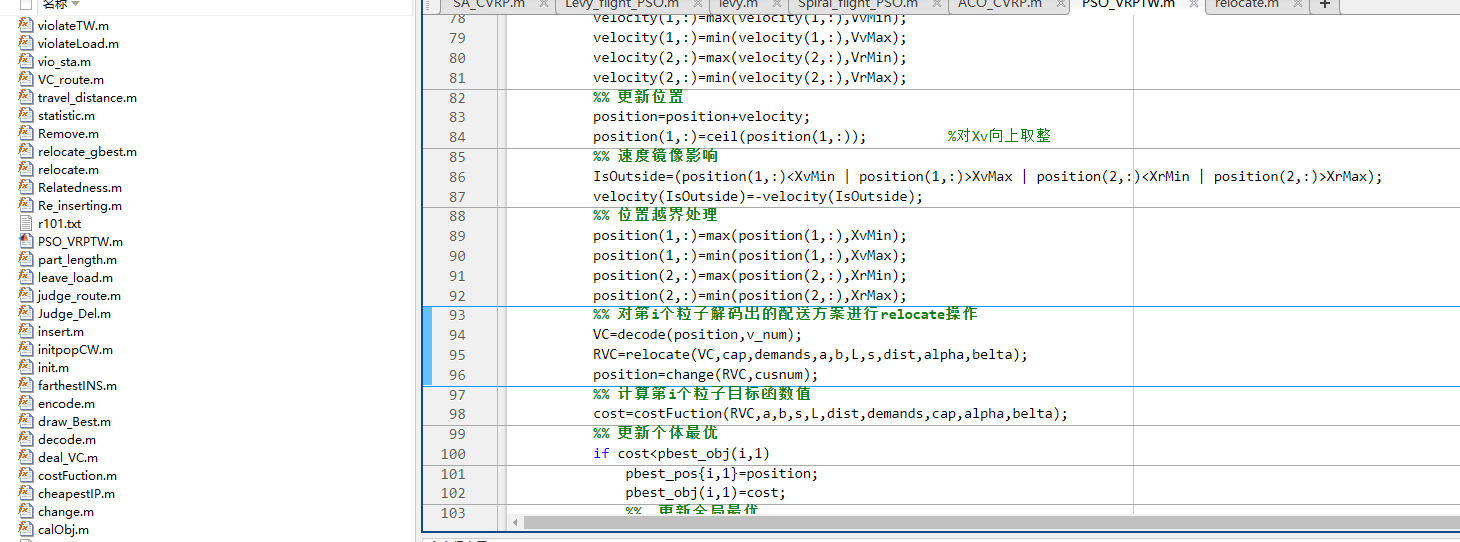Screen dimensions: 1460x542
Task: Click the costFuction.m file icon
Action: click(x=27, y=476)
